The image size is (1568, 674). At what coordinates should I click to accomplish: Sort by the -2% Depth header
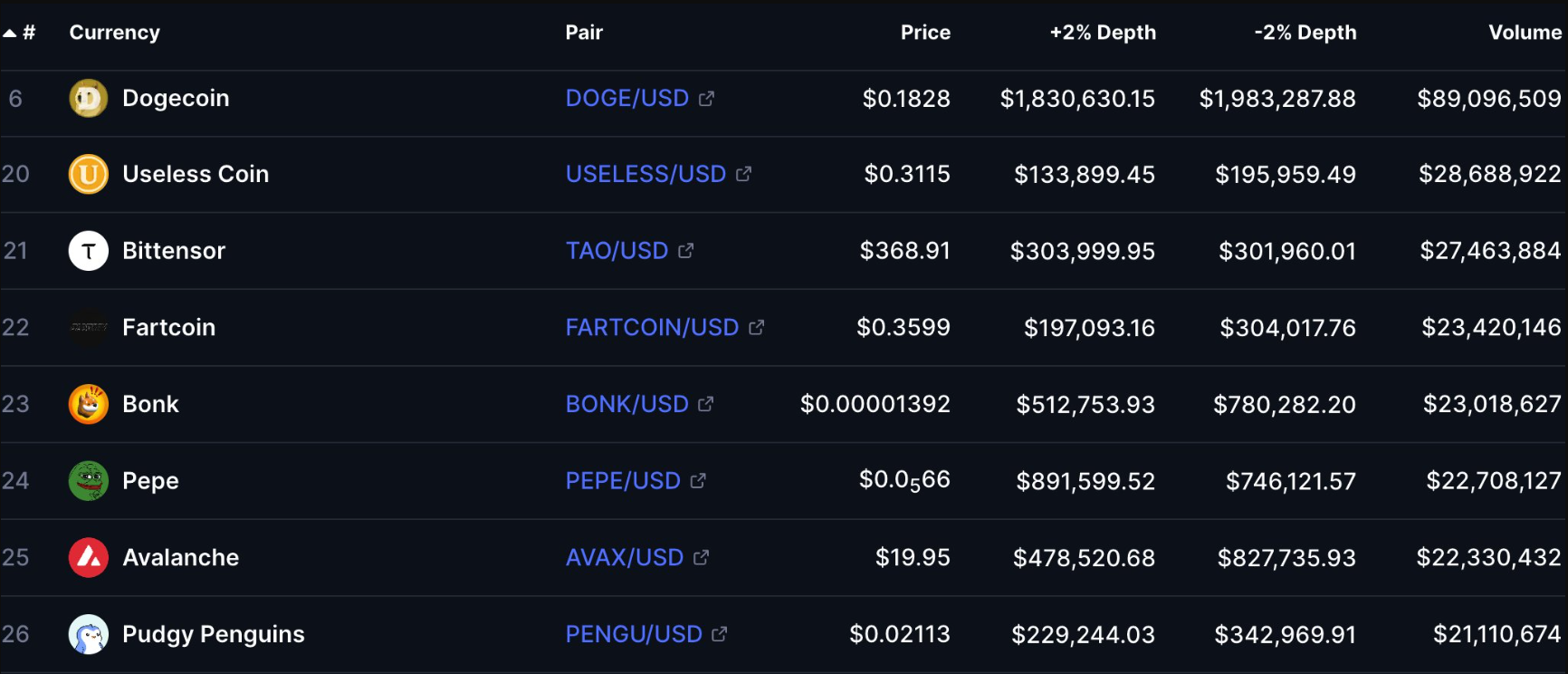pos(1305,33)
